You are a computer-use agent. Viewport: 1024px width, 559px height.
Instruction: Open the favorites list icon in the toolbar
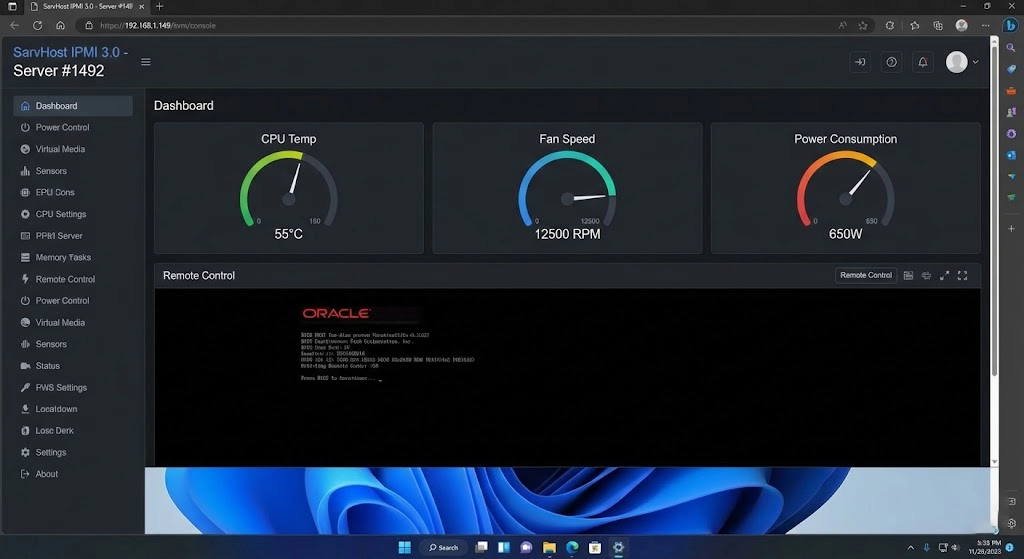point(914,25)
